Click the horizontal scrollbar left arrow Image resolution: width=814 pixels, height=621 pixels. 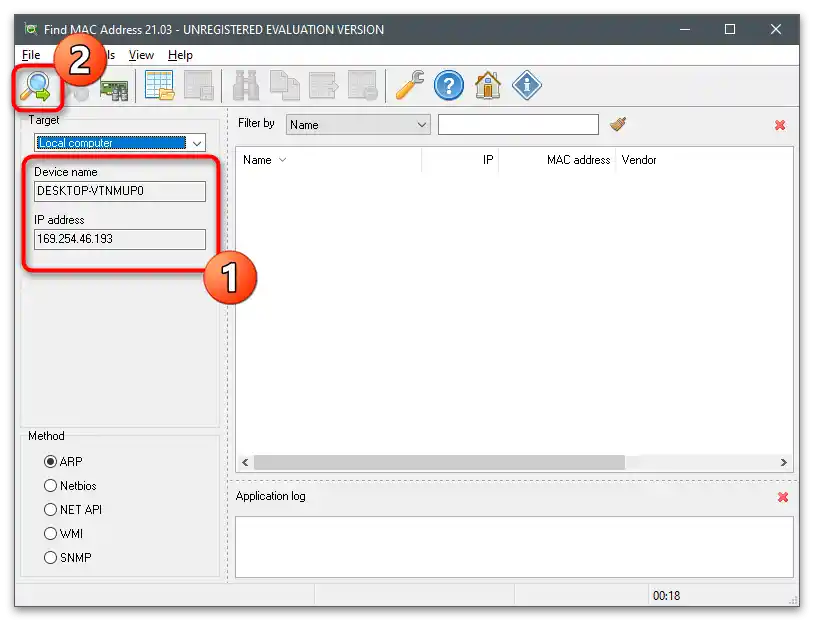pos(245,463)
